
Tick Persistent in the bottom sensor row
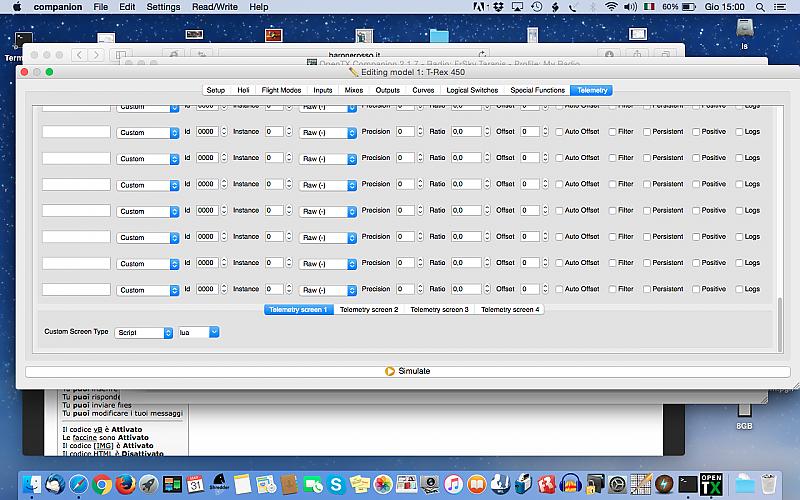[647, 289]
